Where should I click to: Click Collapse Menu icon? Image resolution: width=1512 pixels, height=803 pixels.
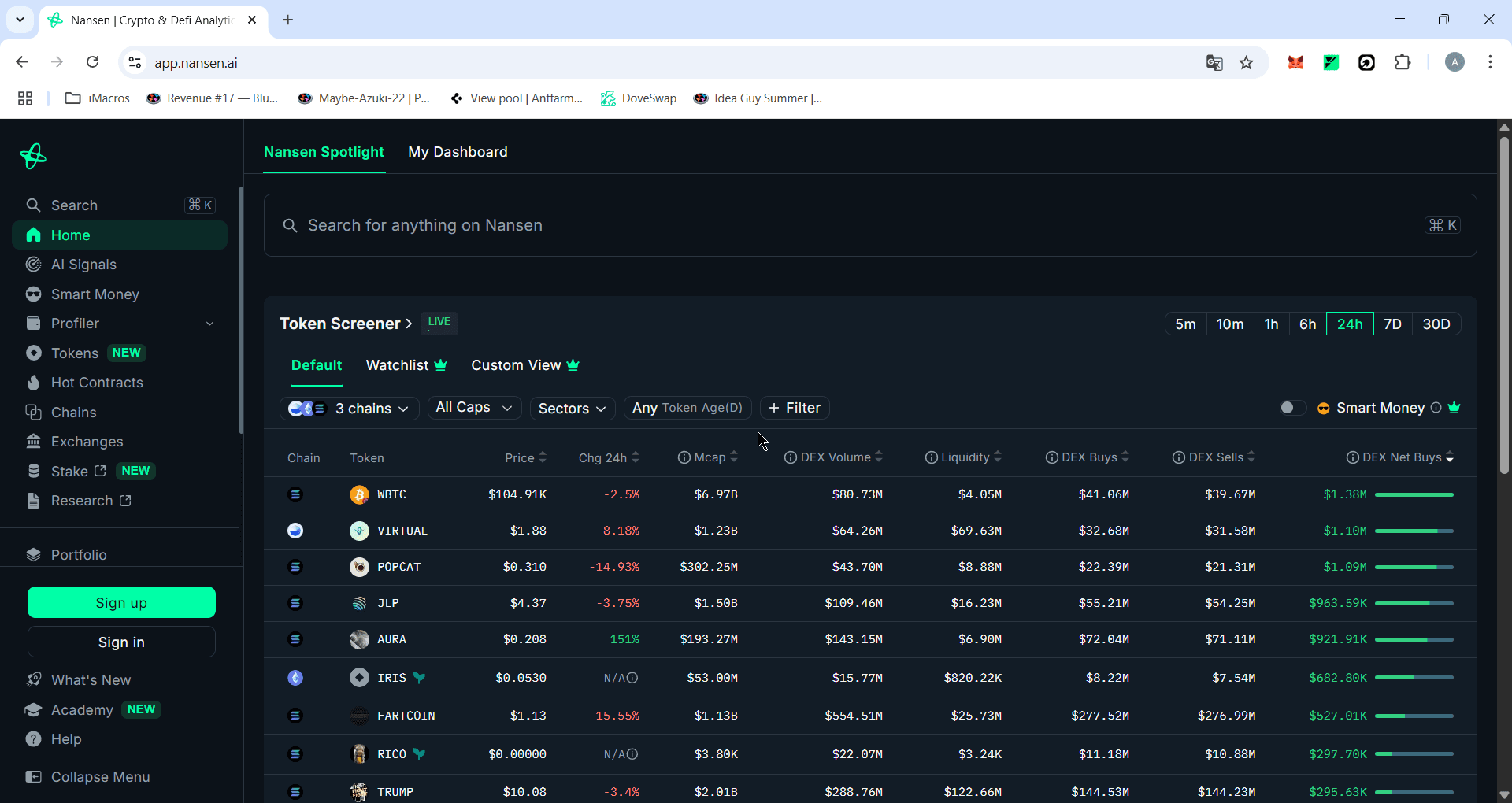tap(33, 777)
